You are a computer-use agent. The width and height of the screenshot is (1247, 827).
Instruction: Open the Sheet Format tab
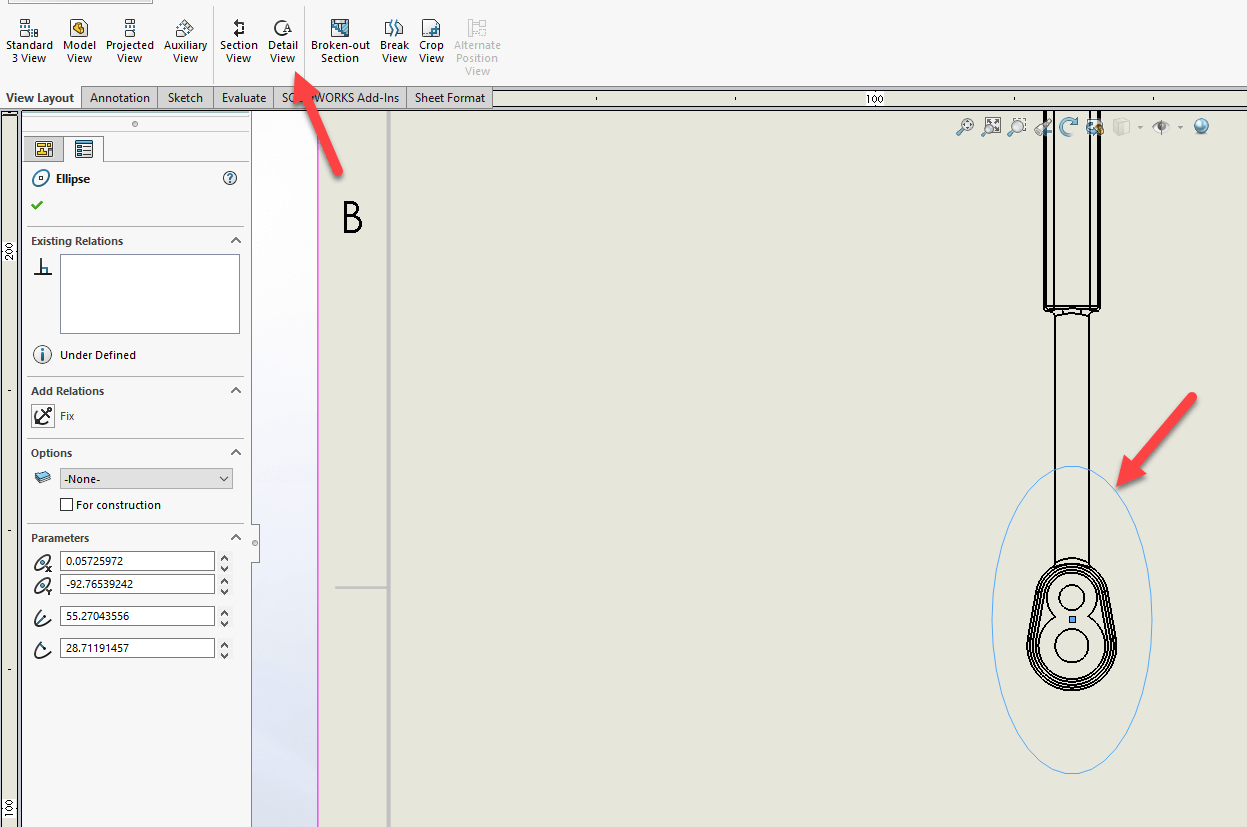point(449,97)
